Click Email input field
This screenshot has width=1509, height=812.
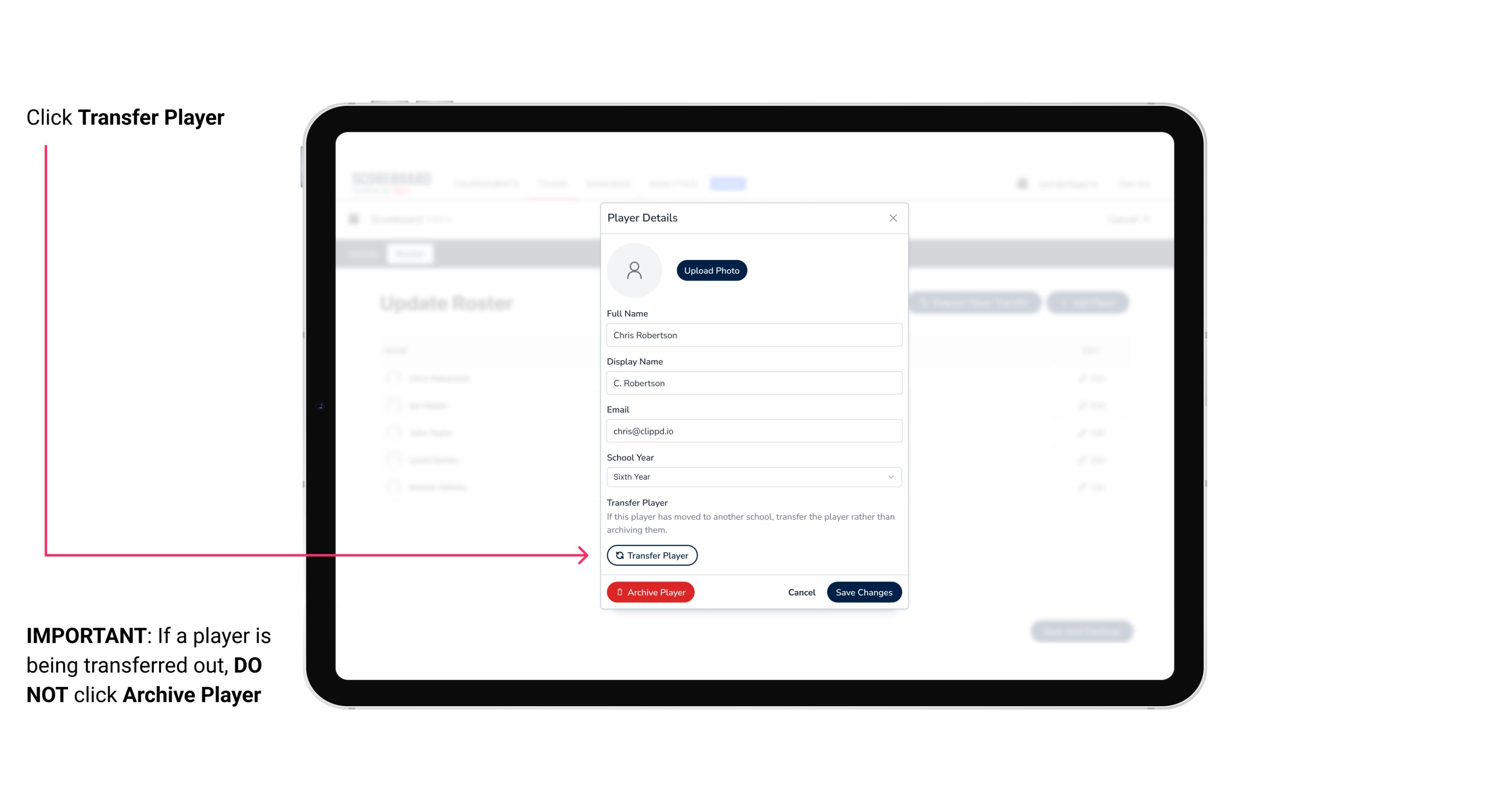pyautogui.click(x=753, y=430)
